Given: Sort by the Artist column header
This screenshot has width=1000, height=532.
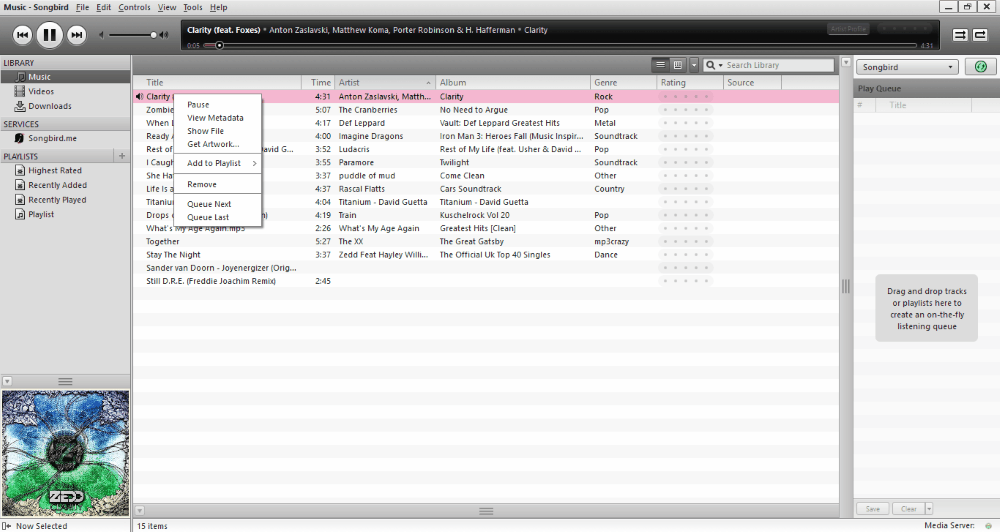Looking at the screenshot, I should 385,82.
